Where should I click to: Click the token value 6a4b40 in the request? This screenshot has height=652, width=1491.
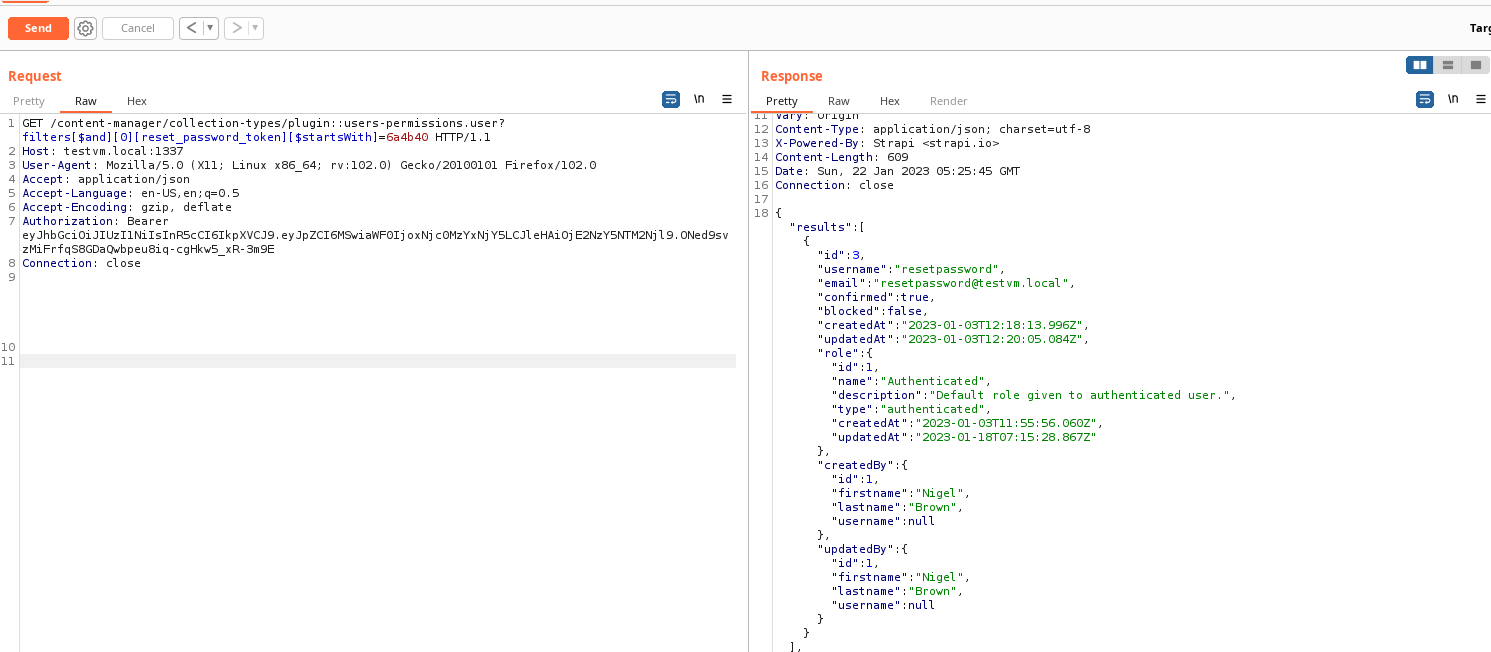click(408, 137)
